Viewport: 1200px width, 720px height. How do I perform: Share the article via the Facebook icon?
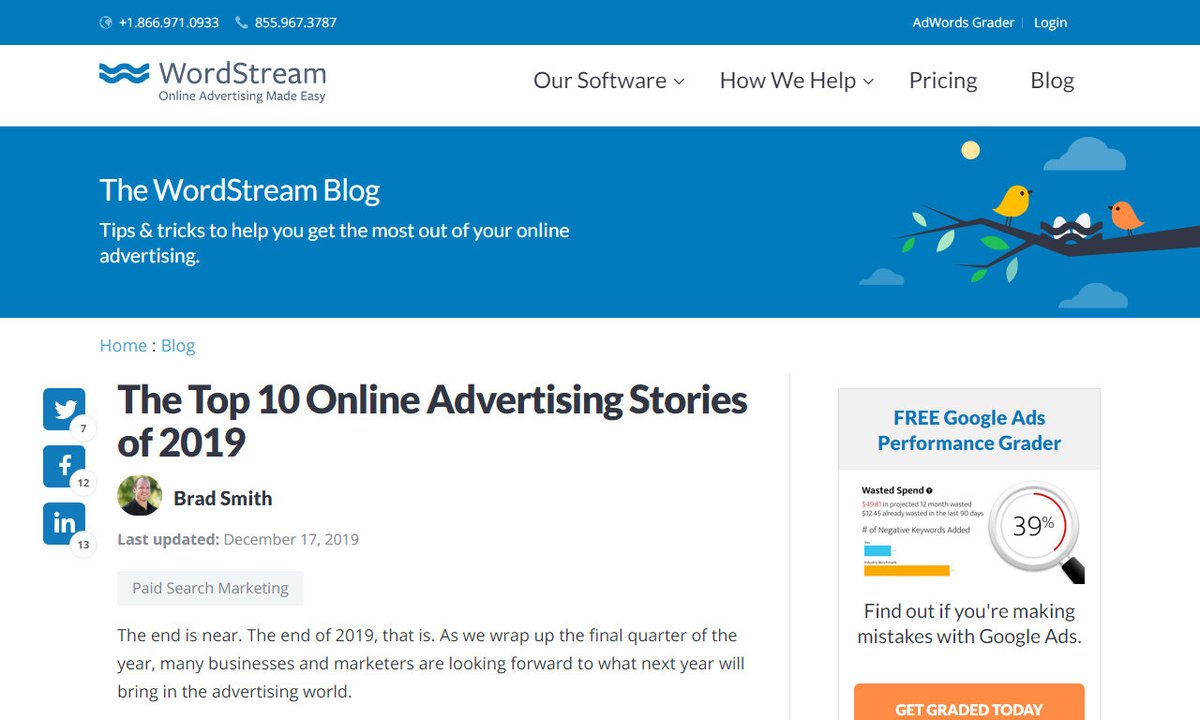click(64, 466)
